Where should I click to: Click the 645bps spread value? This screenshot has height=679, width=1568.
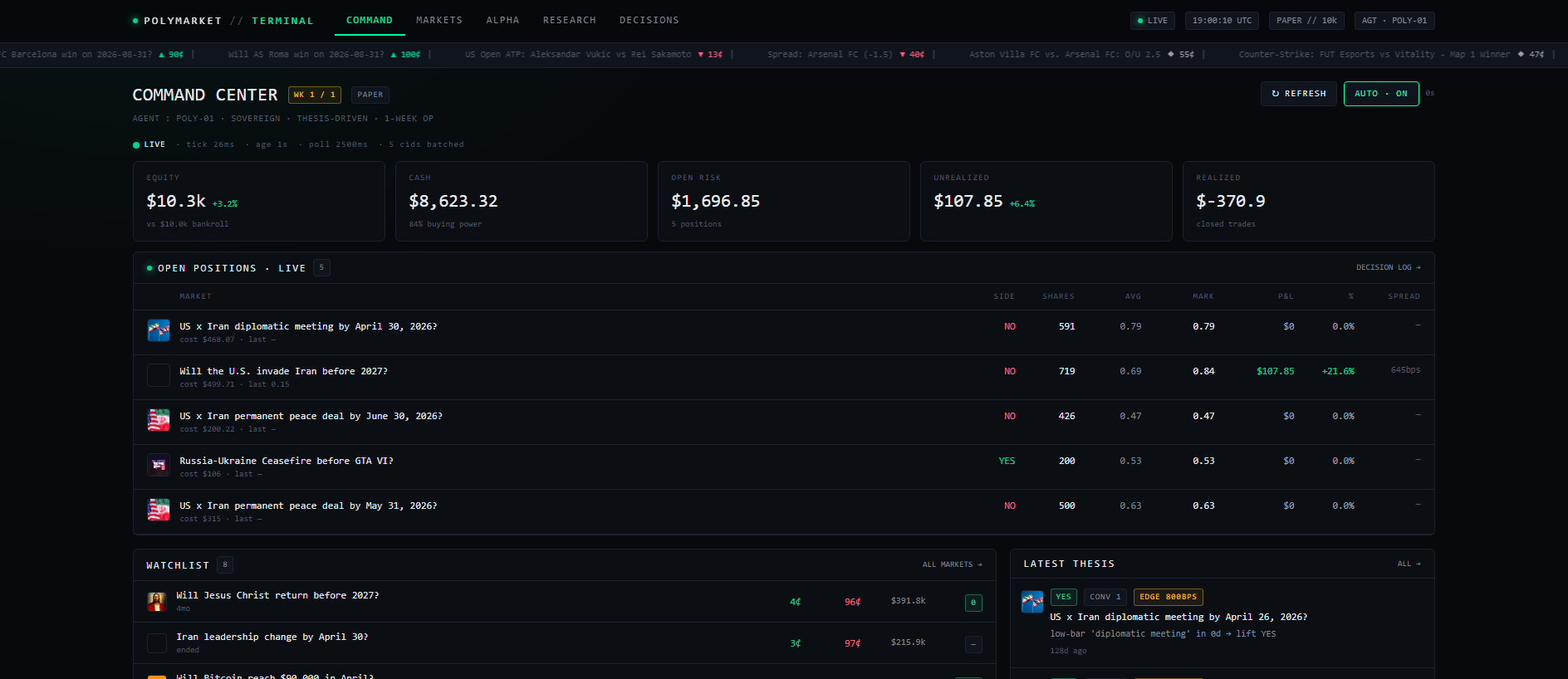pos(1405,370)
